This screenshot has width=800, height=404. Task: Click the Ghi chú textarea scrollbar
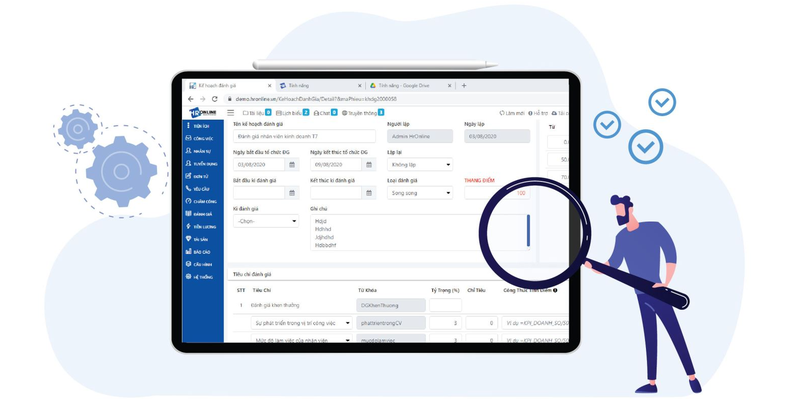pos(528,231)
